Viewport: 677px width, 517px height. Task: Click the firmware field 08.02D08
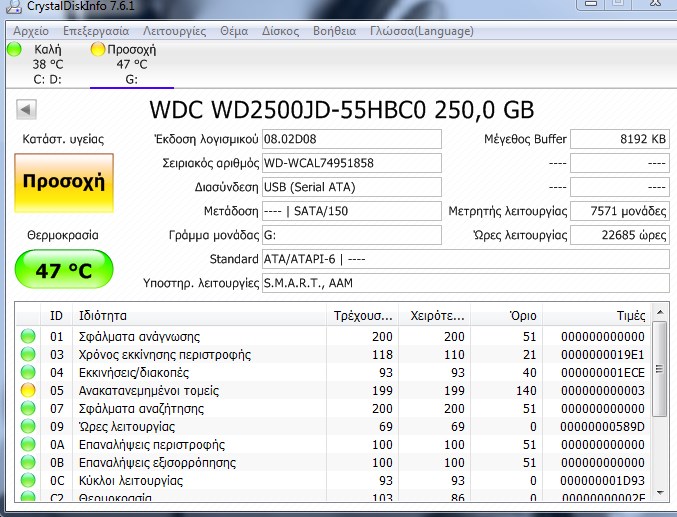click(351, 139)
